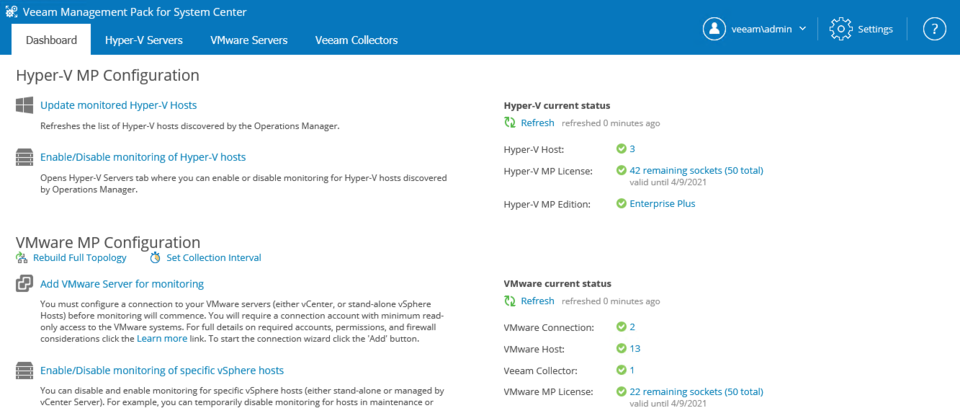
Task: Click the Hyper-V MP Configuration heading
Action: tap(108, 75)
